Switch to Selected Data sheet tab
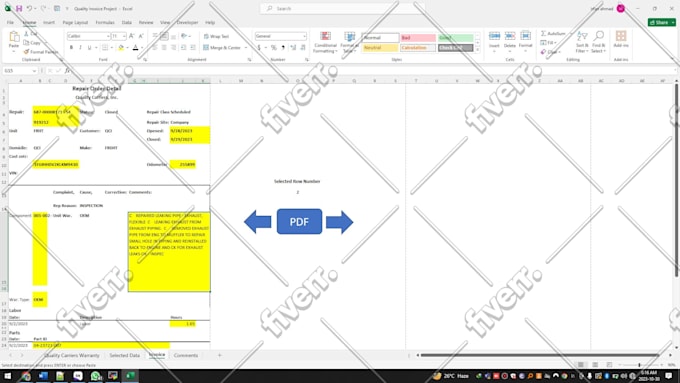 click(x=124, y=355)
